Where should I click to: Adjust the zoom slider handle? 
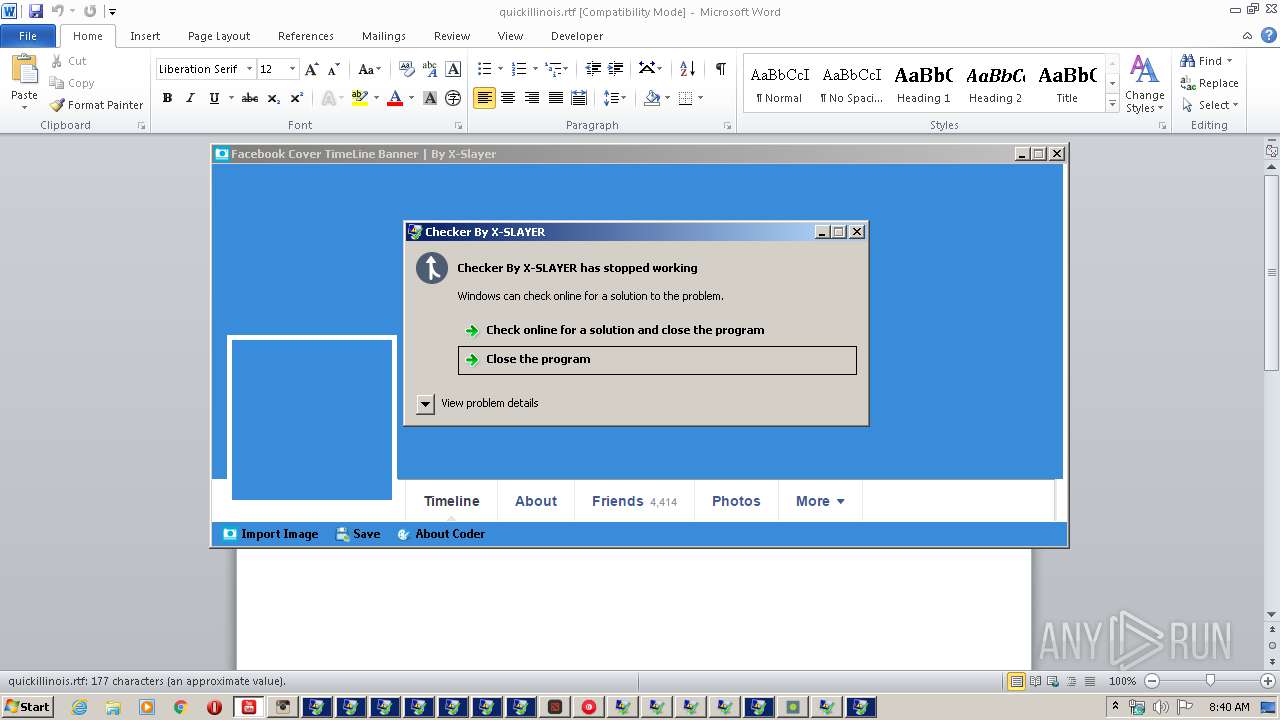[x=1210, y=681]
